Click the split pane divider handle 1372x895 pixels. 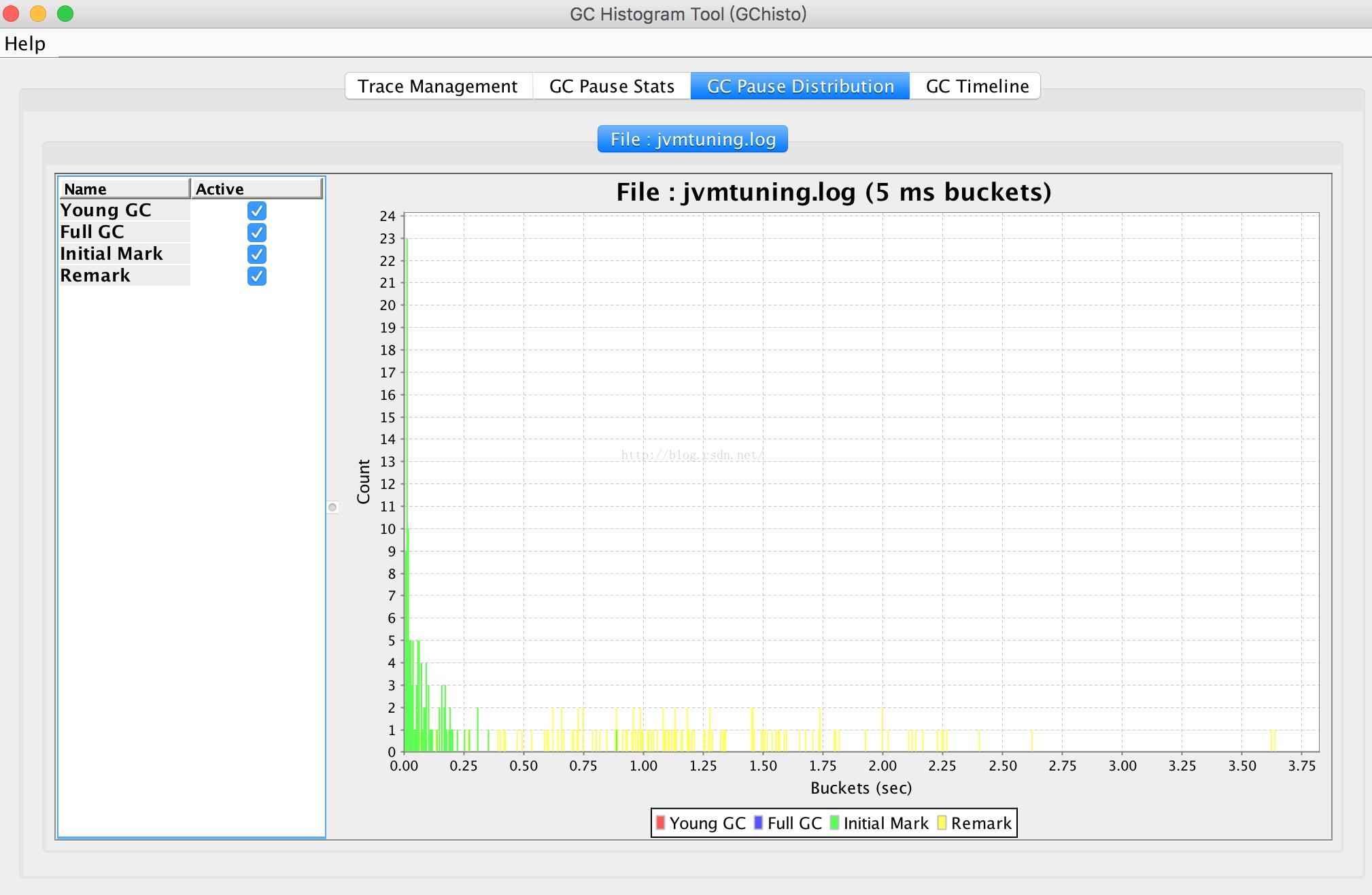click(x=332, y=507)
